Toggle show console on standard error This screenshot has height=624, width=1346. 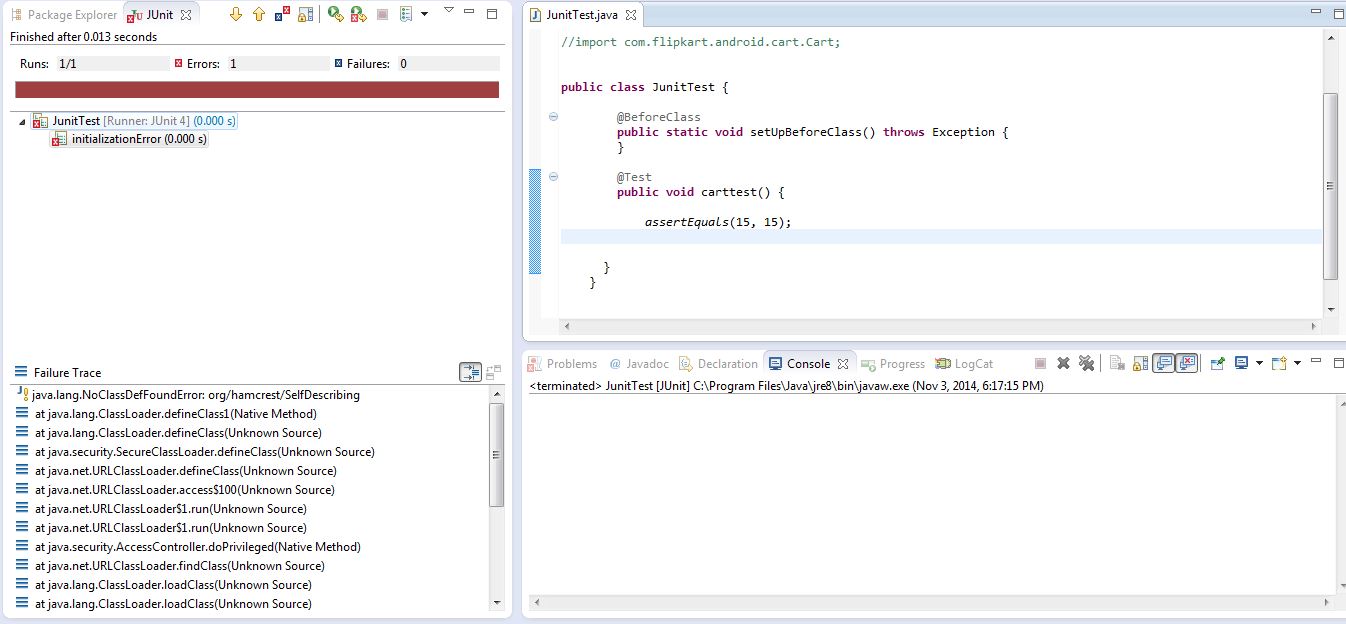pos(1187,363)
